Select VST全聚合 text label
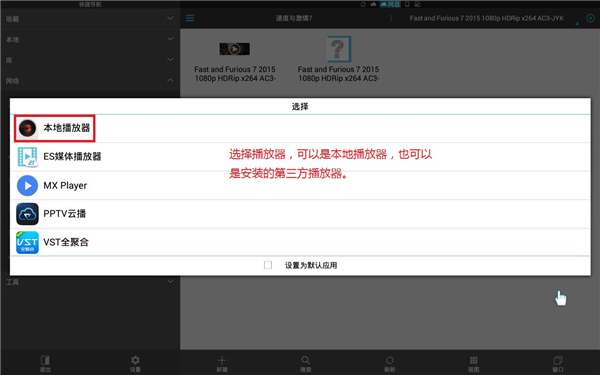The width and height of the screenshot is (600, 375). tap(66, 242)
